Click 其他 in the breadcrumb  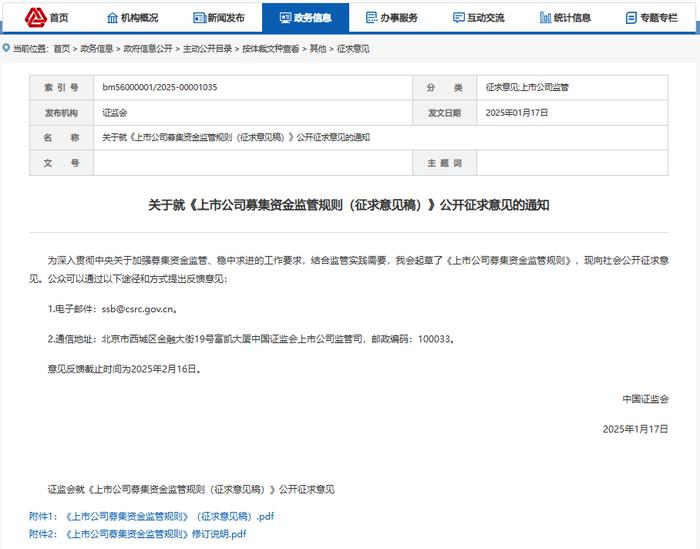pos(318,49)
